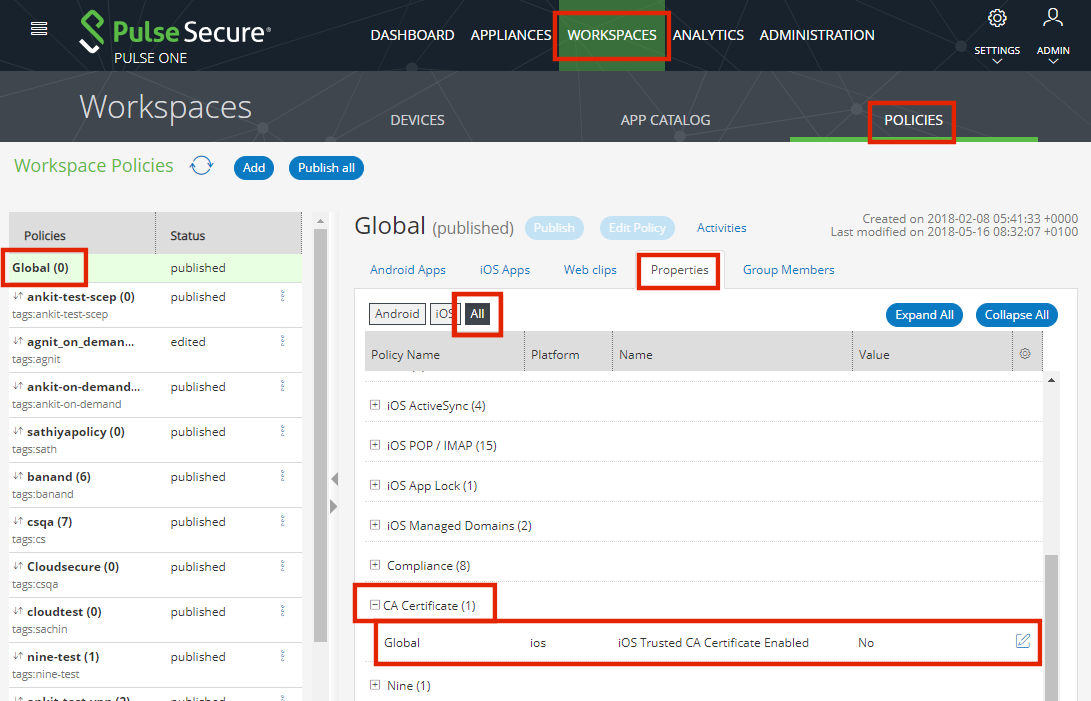Open actions menu for Cloudsecure policy

tap(282, 566)
